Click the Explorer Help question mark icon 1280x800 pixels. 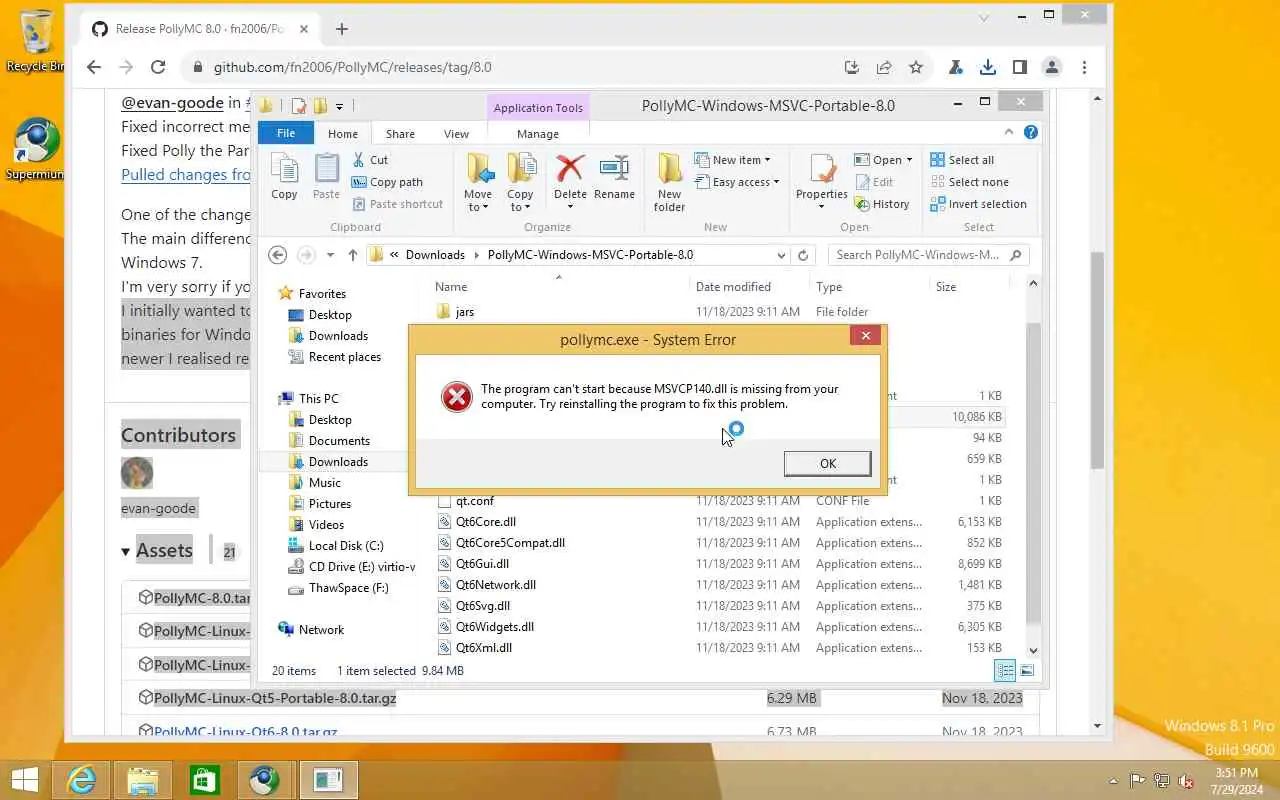(x=1031, y=132)
